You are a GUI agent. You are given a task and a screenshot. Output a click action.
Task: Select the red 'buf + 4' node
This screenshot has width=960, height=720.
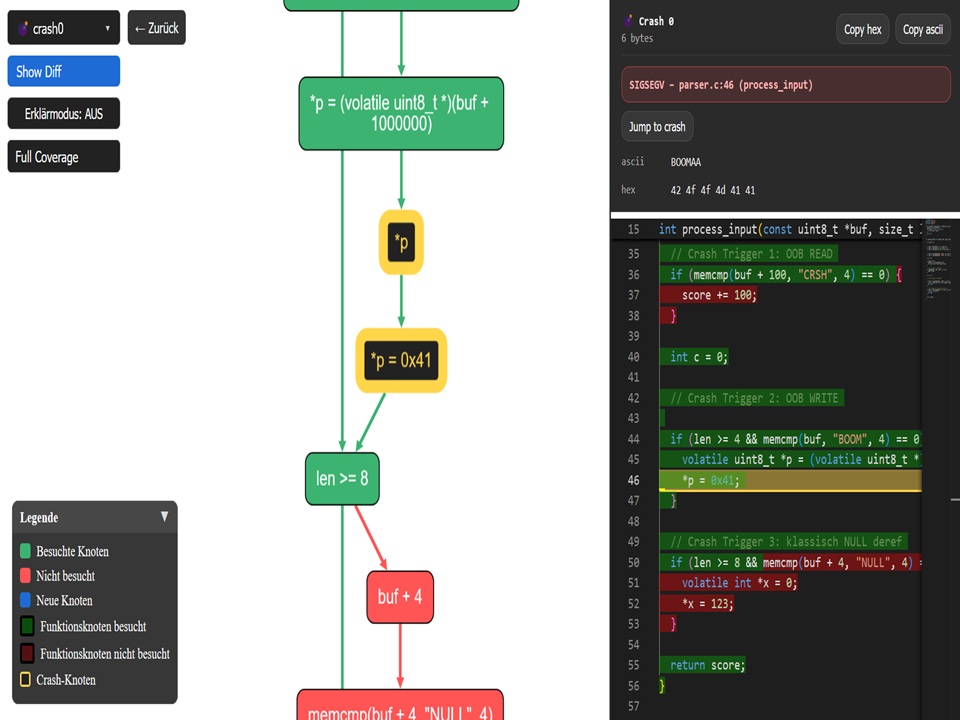(x=400, y=596)
